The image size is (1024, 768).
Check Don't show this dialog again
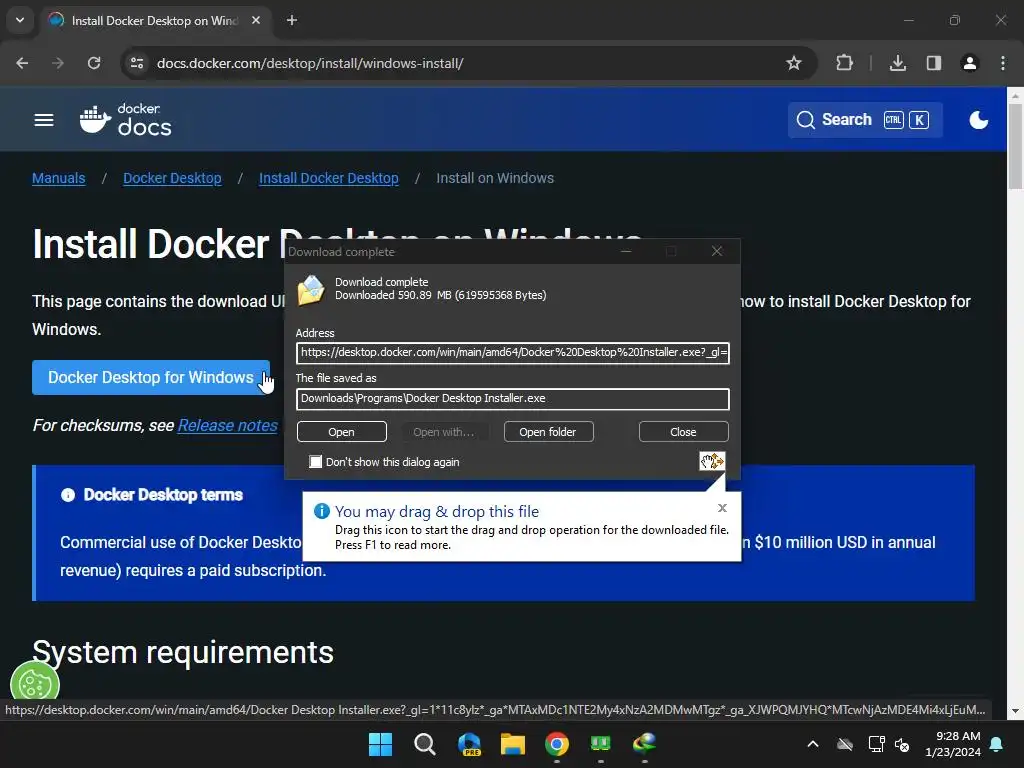click(315, 462)
